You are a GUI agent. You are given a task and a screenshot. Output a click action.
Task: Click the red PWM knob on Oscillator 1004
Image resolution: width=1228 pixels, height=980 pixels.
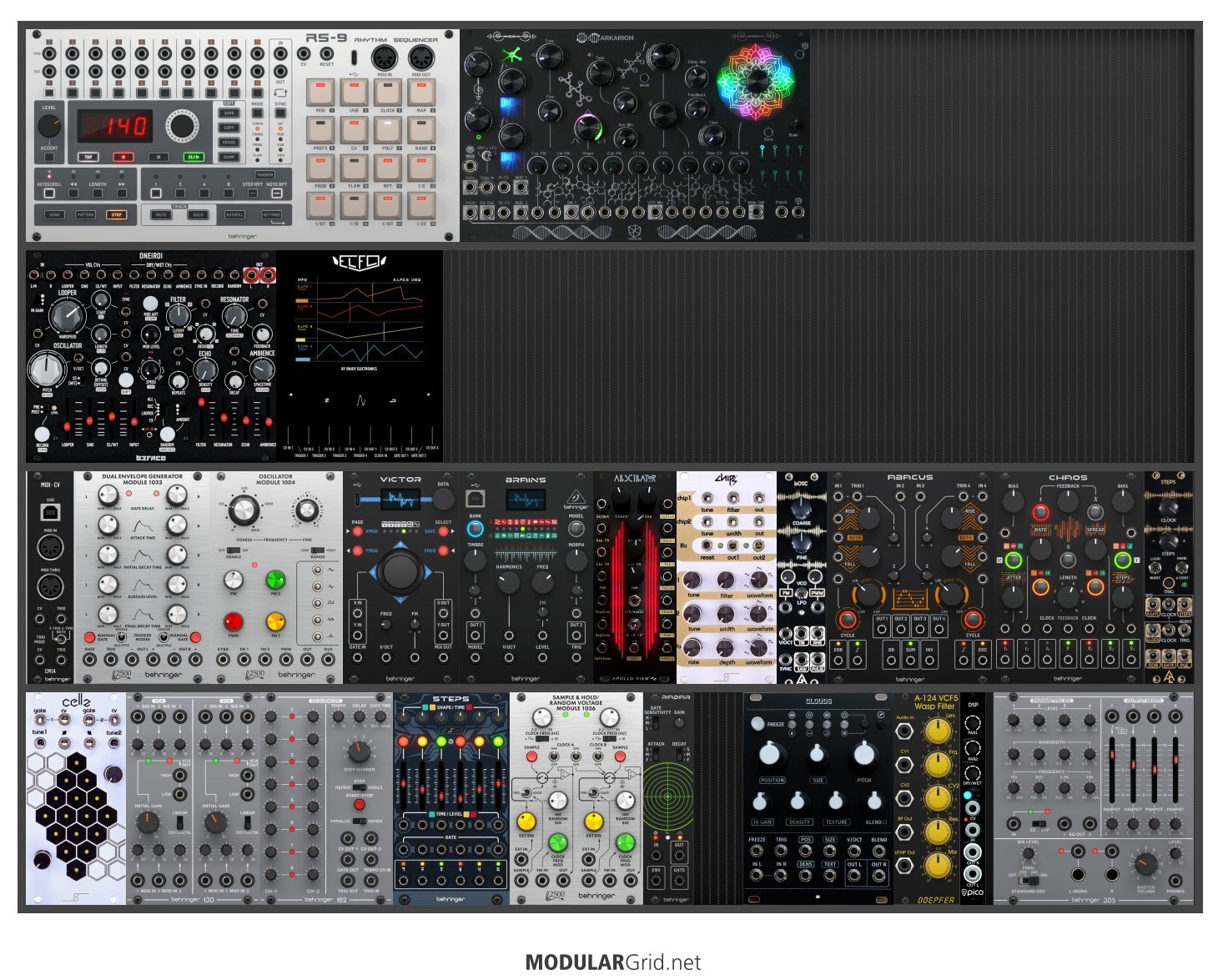point(234,621)
